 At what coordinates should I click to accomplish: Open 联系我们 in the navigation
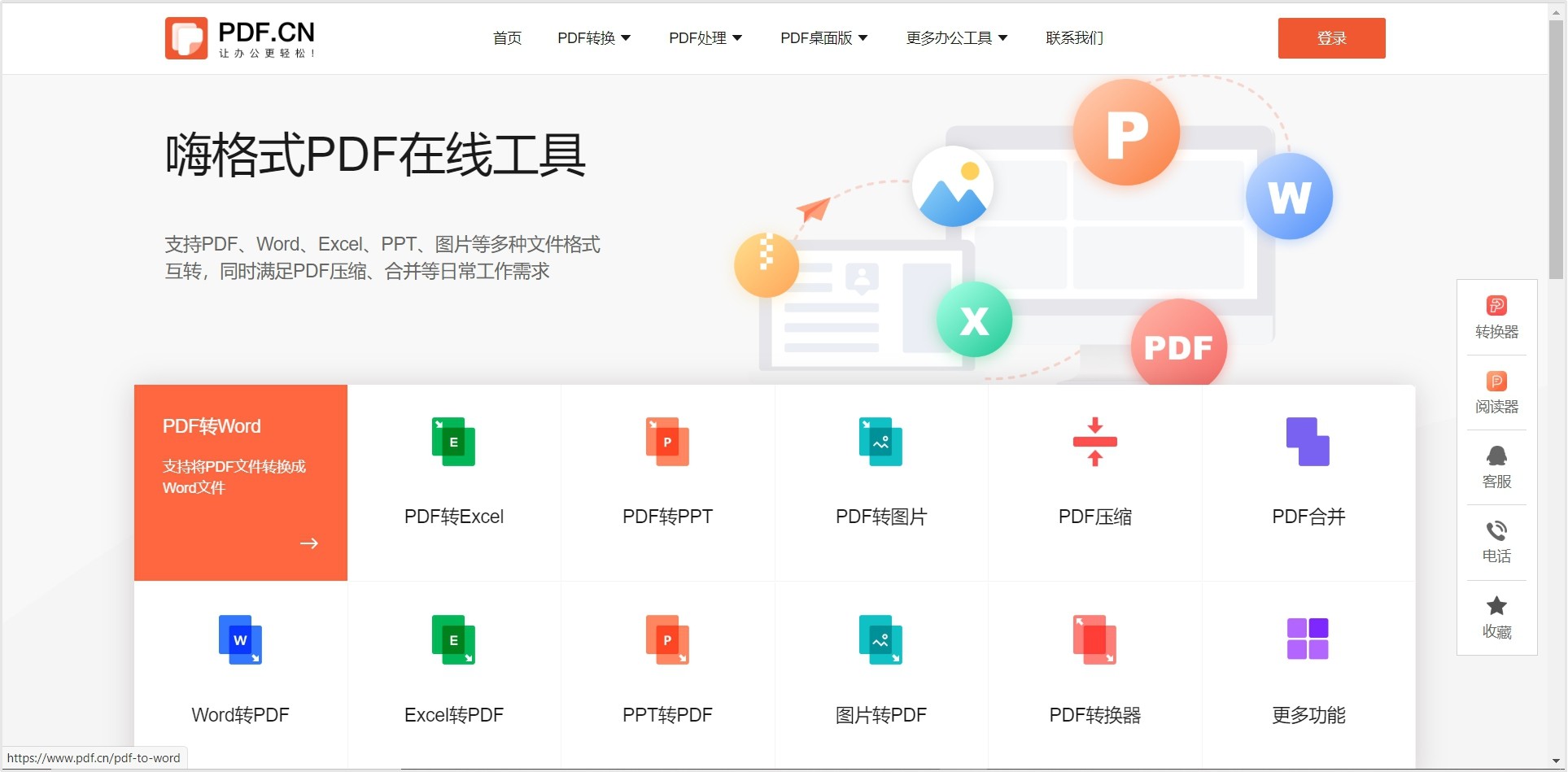pyautogui.click(x=1074, y=38)
